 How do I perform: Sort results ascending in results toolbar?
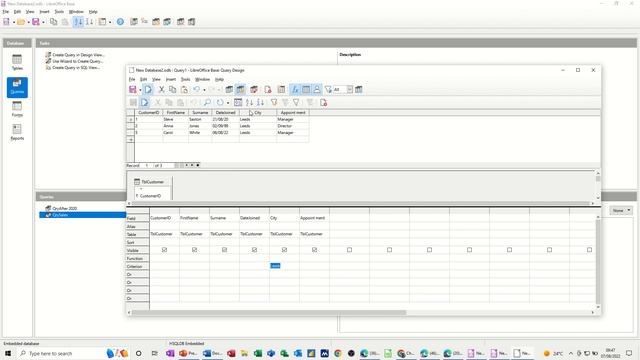249,102
